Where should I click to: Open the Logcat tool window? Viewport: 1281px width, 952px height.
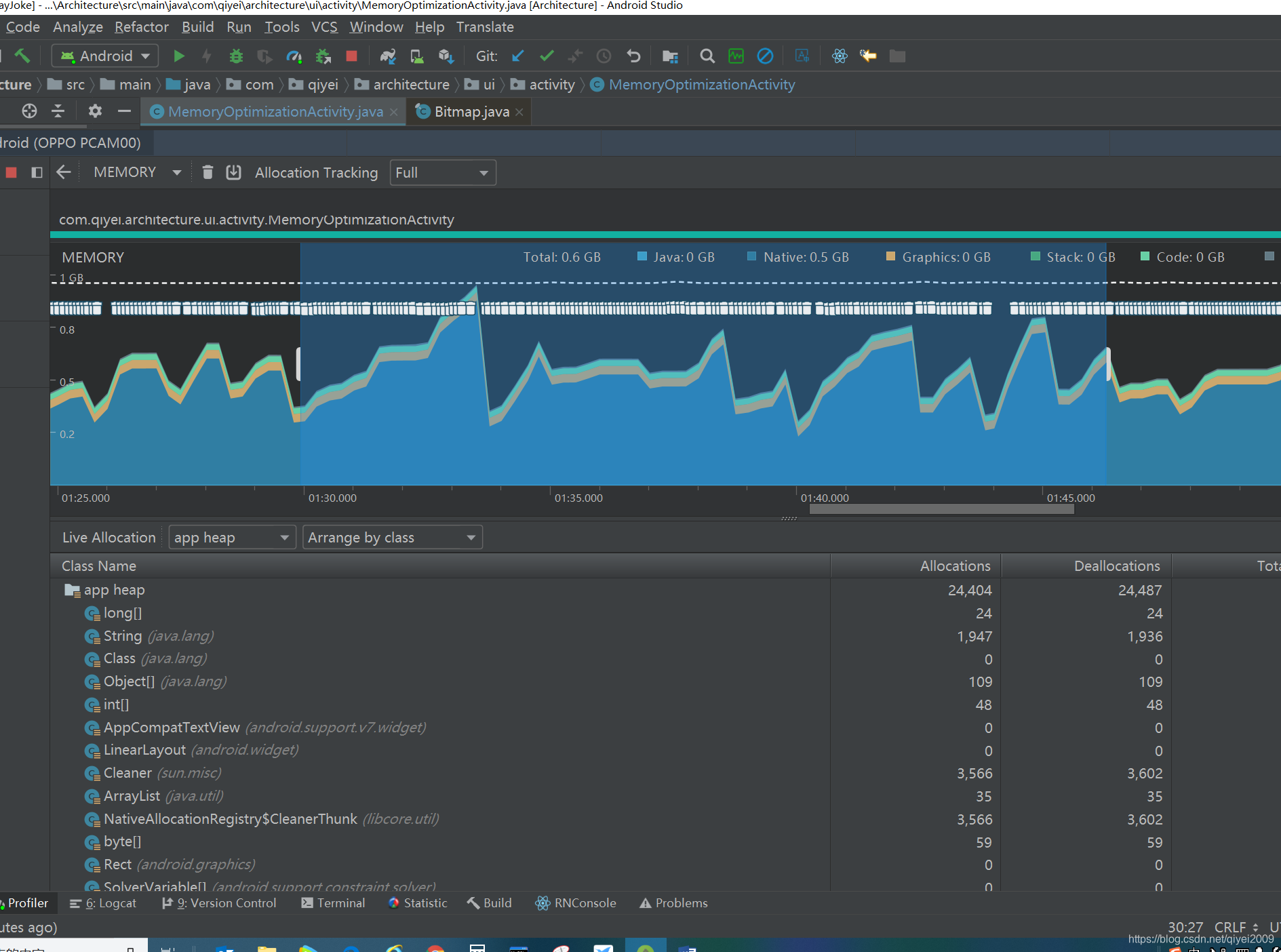point(104,903)
